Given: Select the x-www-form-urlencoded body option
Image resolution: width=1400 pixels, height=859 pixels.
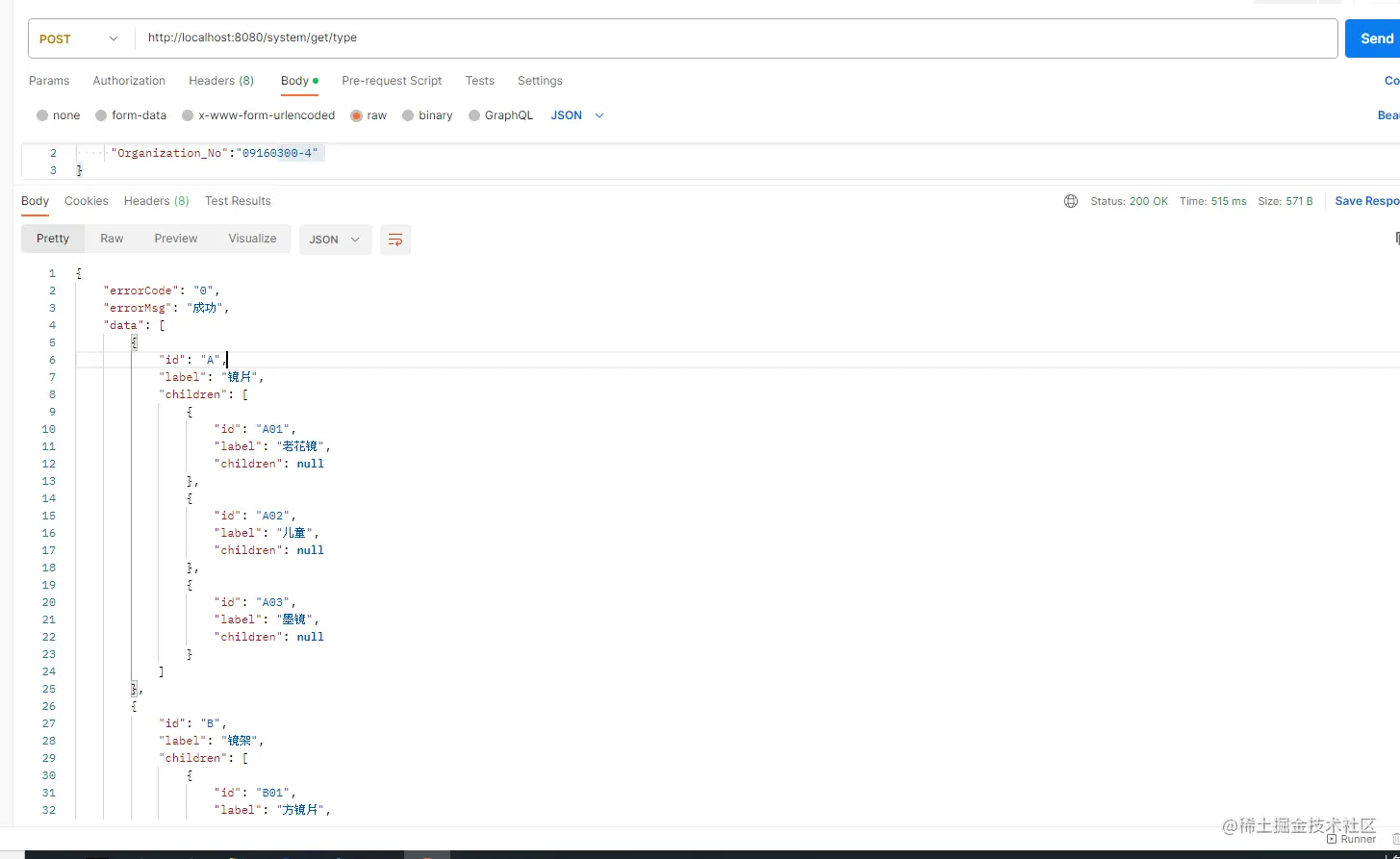Looking at the screenshot, I should pyautogui.click(x=257, y=114).
